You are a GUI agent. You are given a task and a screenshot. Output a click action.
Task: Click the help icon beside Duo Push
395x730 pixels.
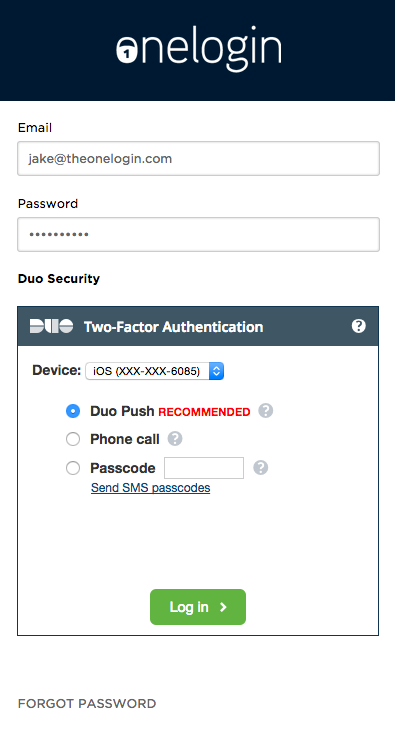[x=266, y=411]
